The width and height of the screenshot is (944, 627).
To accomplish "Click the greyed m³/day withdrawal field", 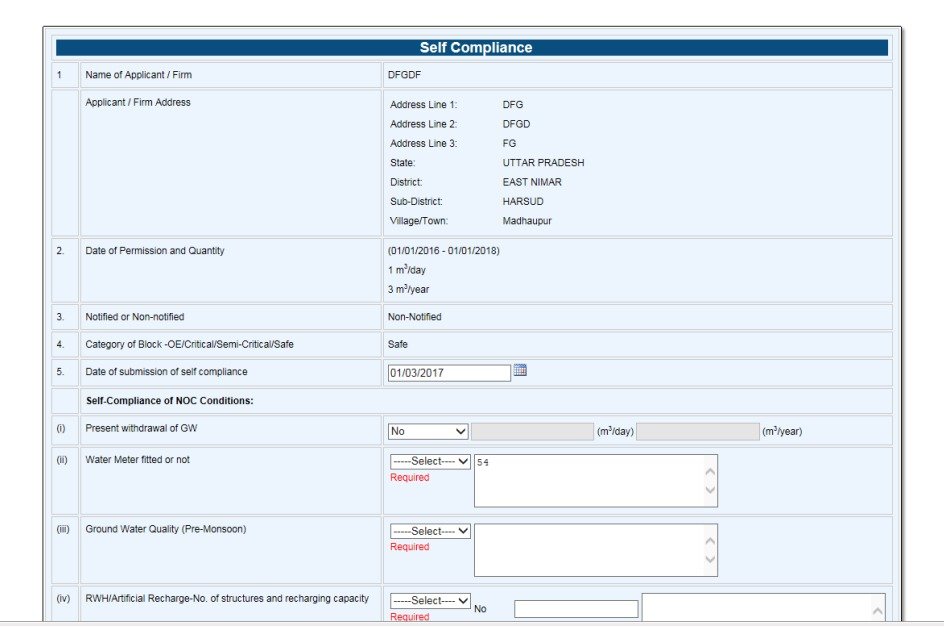I will pos(532,431).
